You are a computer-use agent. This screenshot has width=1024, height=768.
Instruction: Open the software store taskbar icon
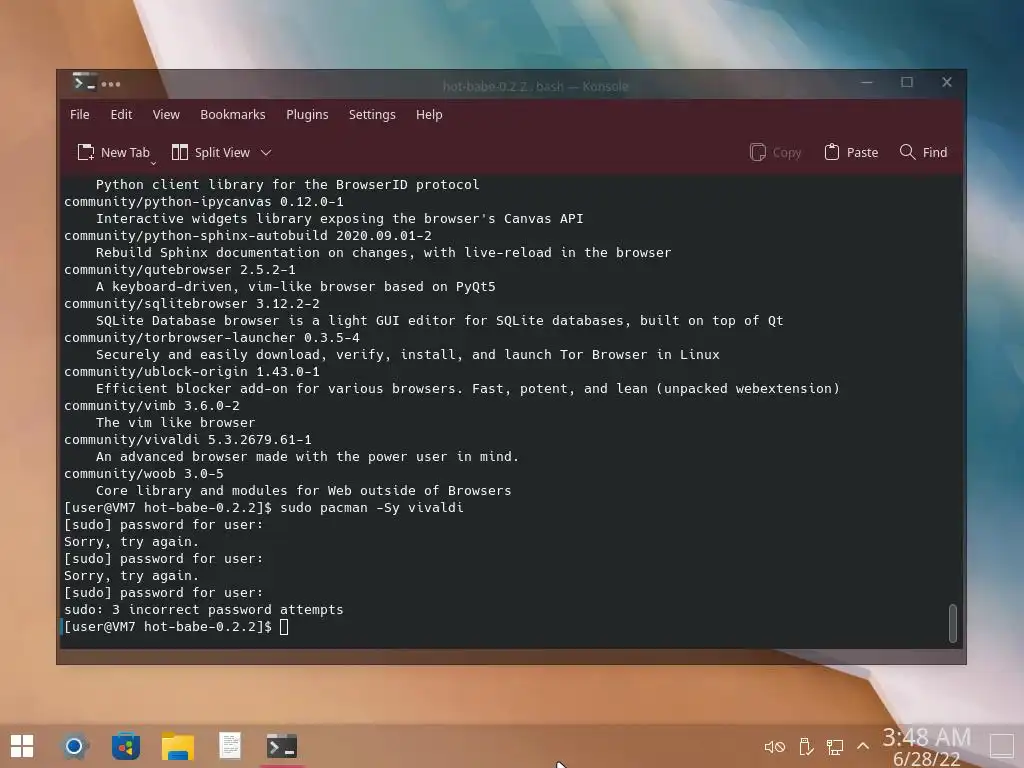point(125,746)
